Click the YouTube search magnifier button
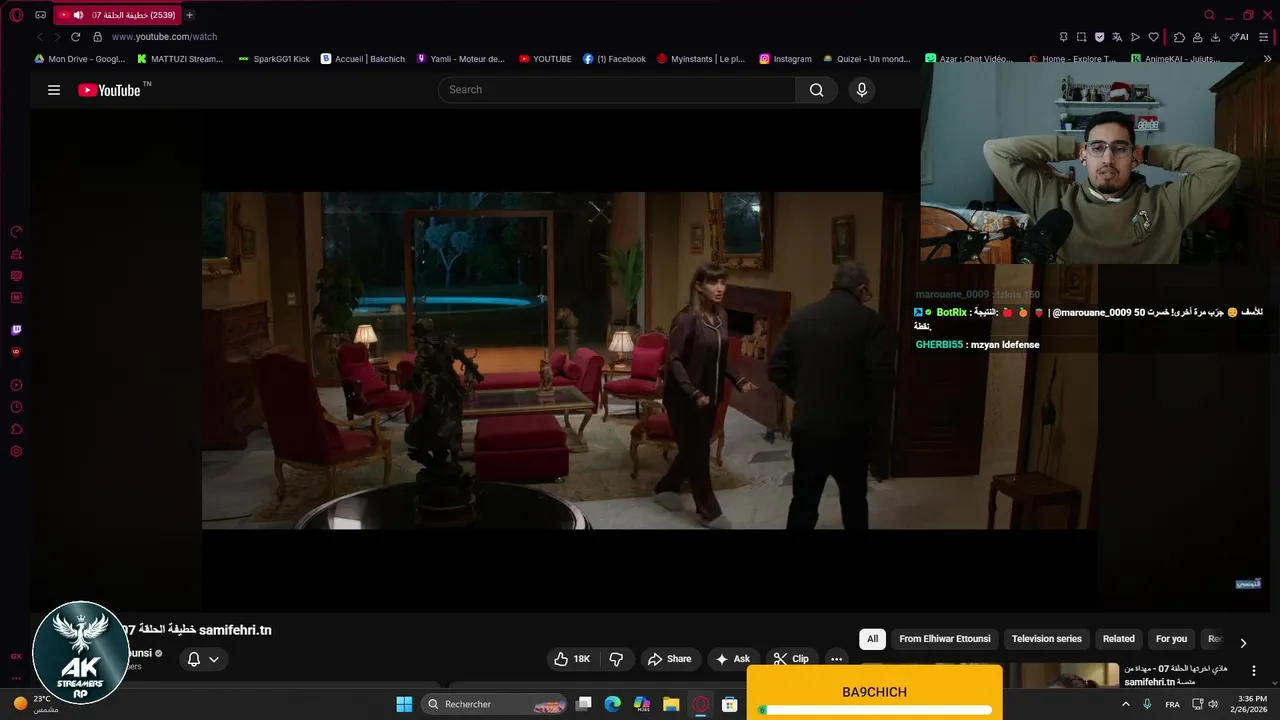 tap(816, 90)
